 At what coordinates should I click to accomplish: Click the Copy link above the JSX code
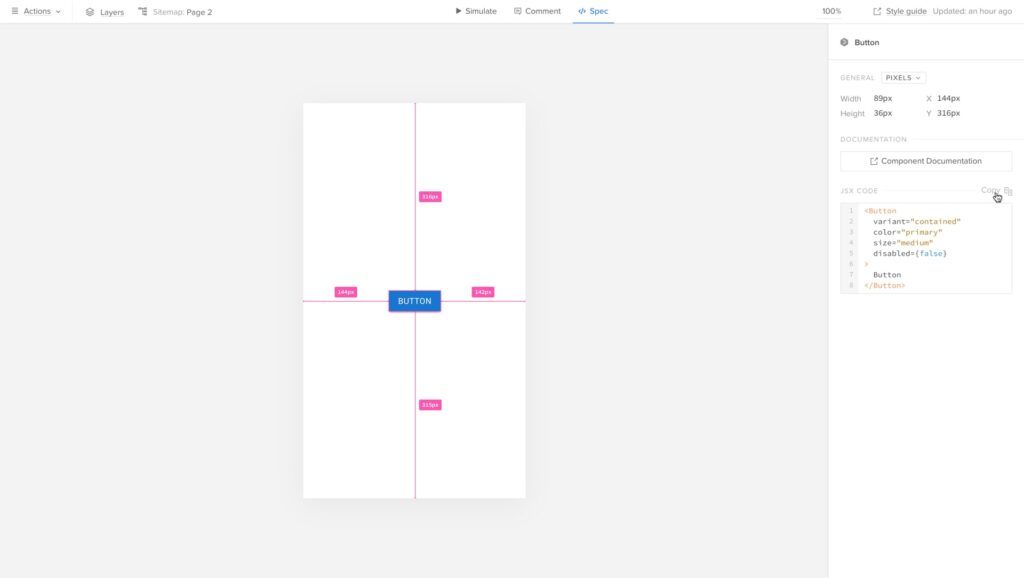coord(991,190)
